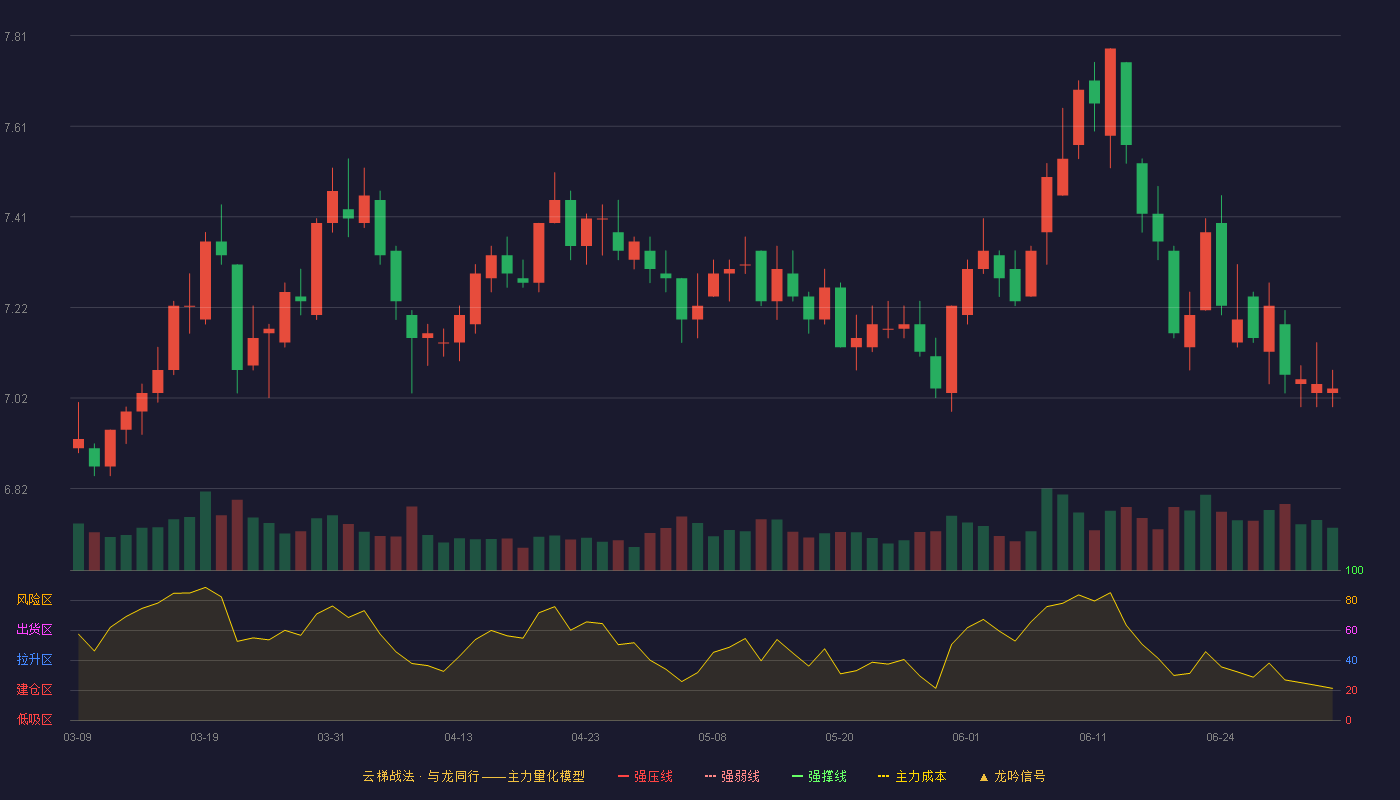Screen dimensions: 1400x800
Task: Toggle the 强弱线 legend entry
Action: click(x=732, y=776)
